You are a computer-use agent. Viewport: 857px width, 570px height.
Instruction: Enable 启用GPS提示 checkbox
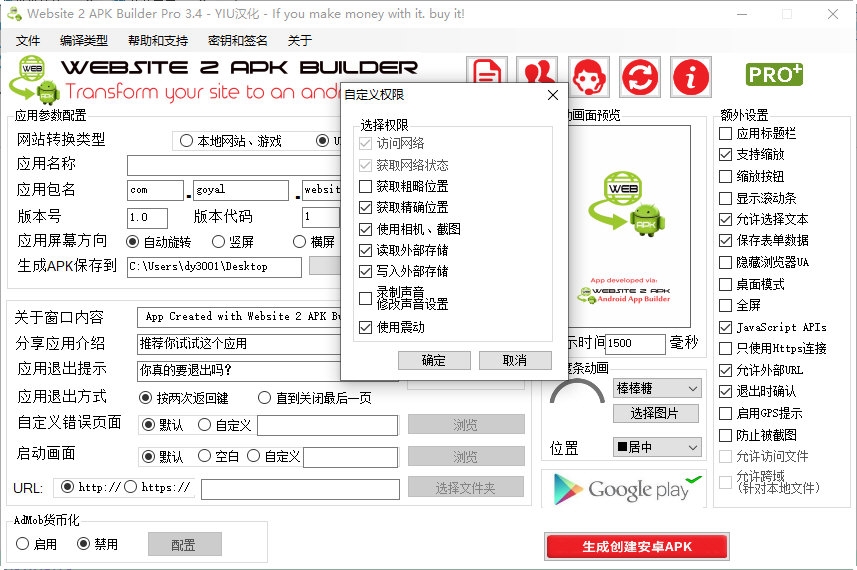pyautogui.click(x=725, y=413)
